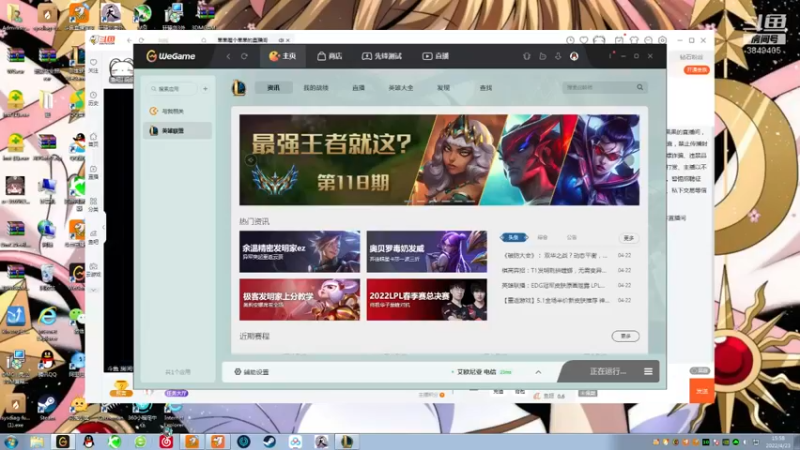
Task: Expand the 艾欧尼亚 电信 server selector
Action: click(x=482, y=372)
